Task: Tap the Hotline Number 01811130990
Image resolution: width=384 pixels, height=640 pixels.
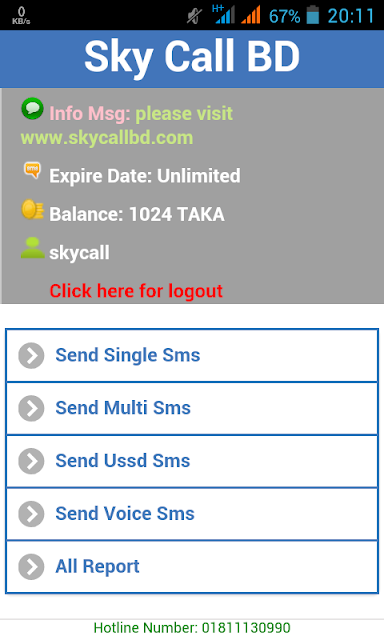Action: [x=192, y=628]
